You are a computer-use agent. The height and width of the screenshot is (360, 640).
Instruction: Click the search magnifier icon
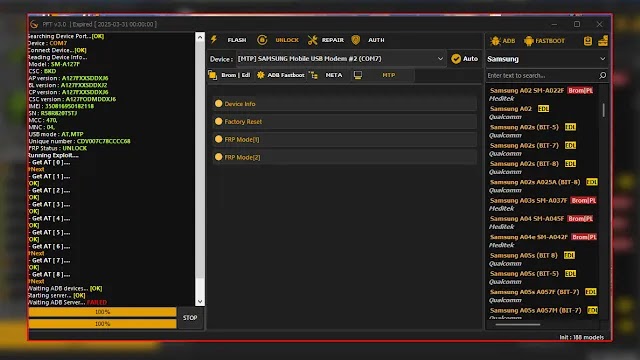tap(602, 76)
